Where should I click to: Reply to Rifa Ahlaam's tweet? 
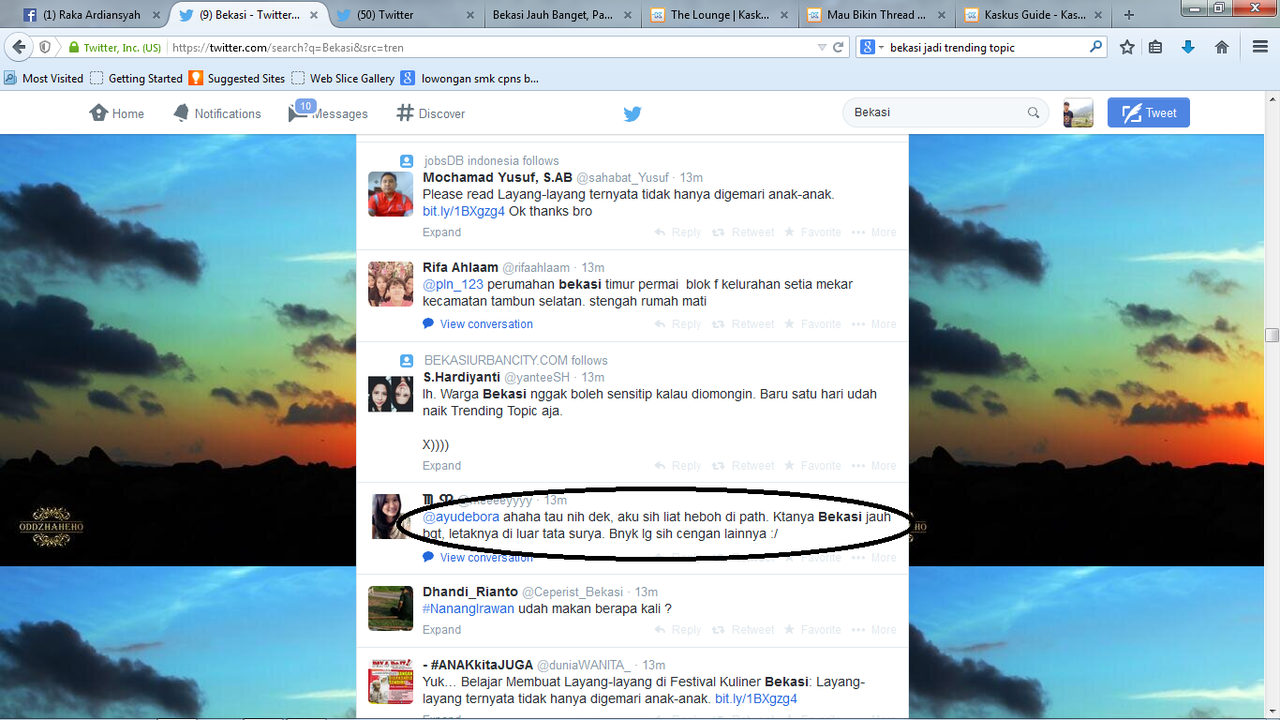[x=678, y=324]
